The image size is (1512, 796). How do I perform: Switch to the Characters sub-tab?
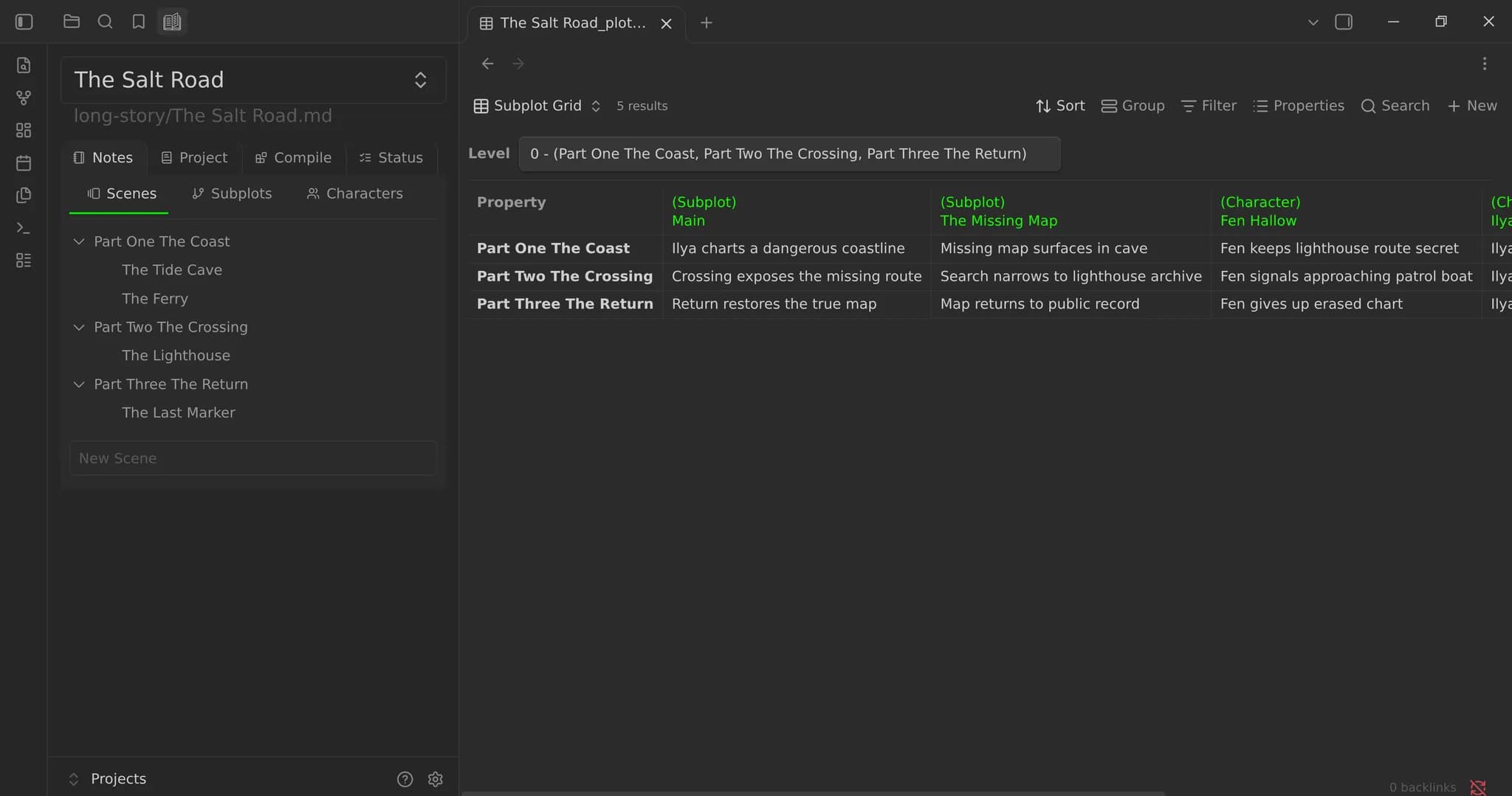point(355,193)
